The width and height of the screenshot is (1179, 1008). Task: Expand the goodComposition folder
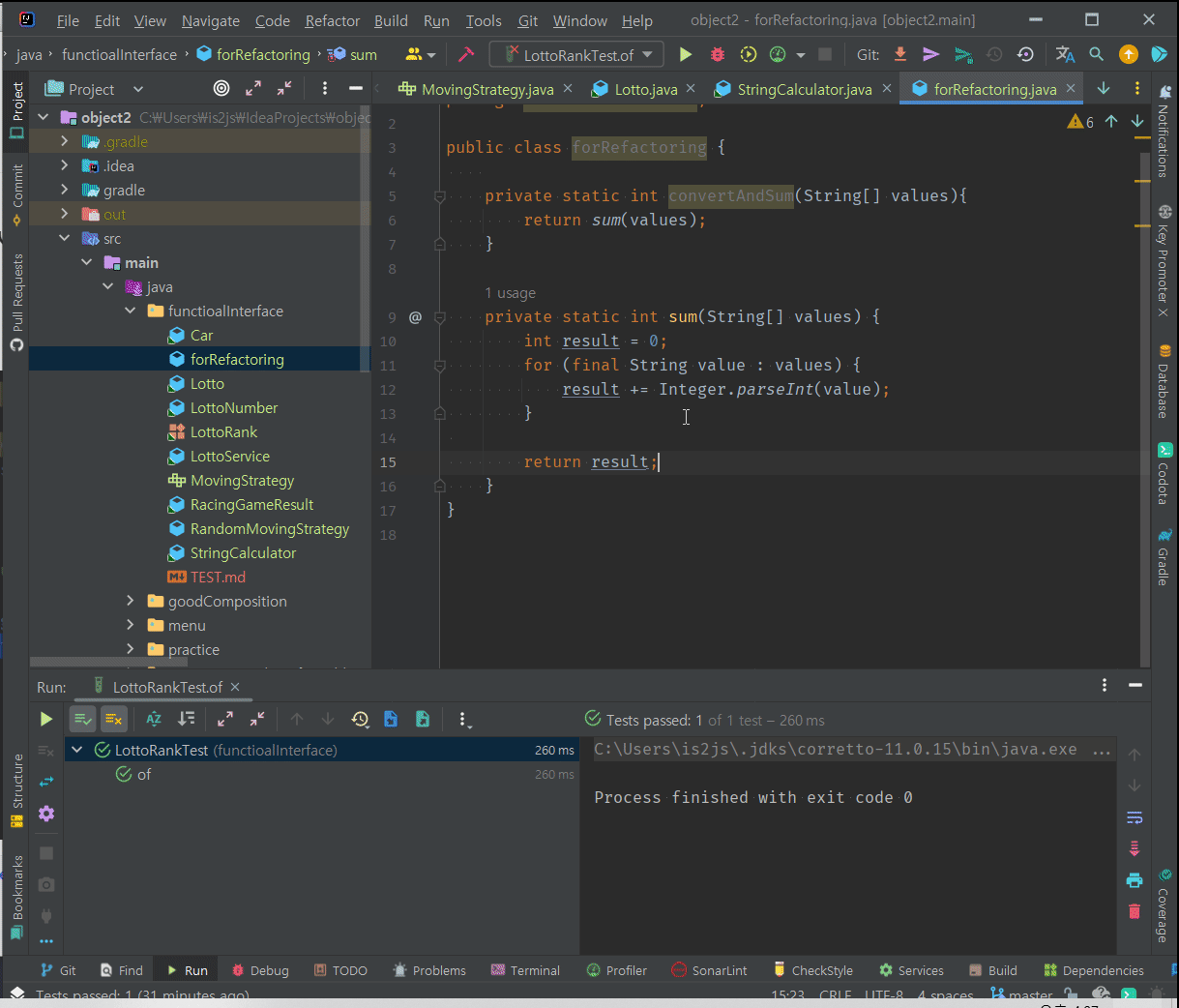click(131, 602)
